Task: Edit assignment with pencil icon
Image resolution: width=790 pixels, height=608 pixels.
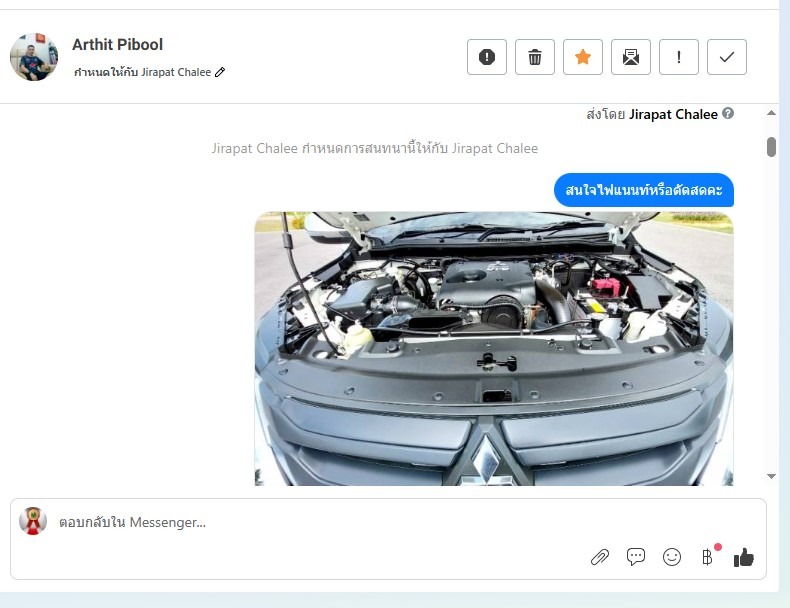Action: [220, 73]
